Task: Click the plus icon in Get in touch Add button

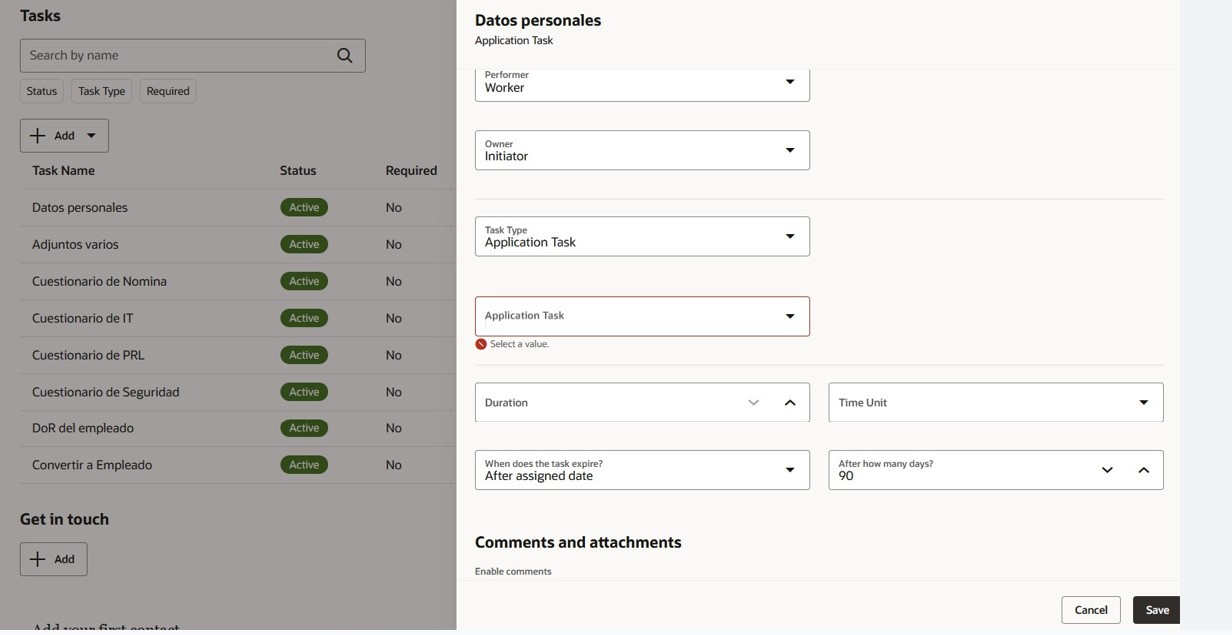Action: [38, 559]
